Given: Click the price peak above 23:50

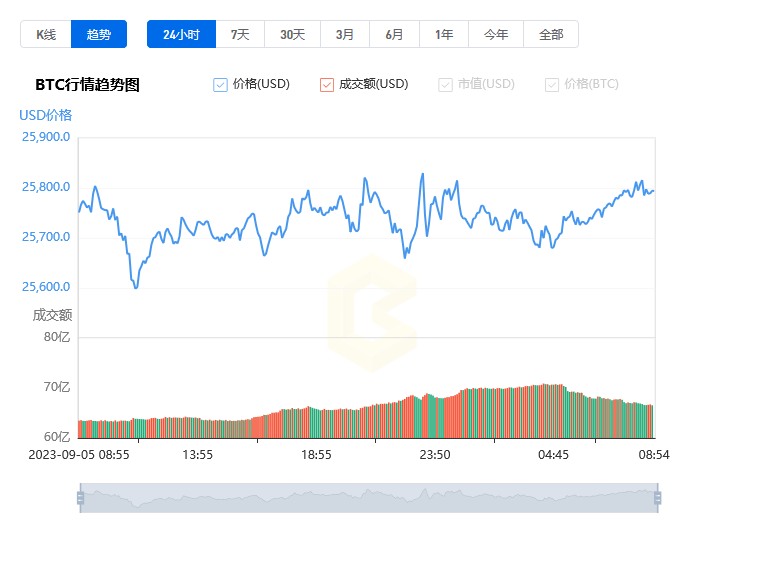Looking at the screenshot, I should click(x=422, y=175).
